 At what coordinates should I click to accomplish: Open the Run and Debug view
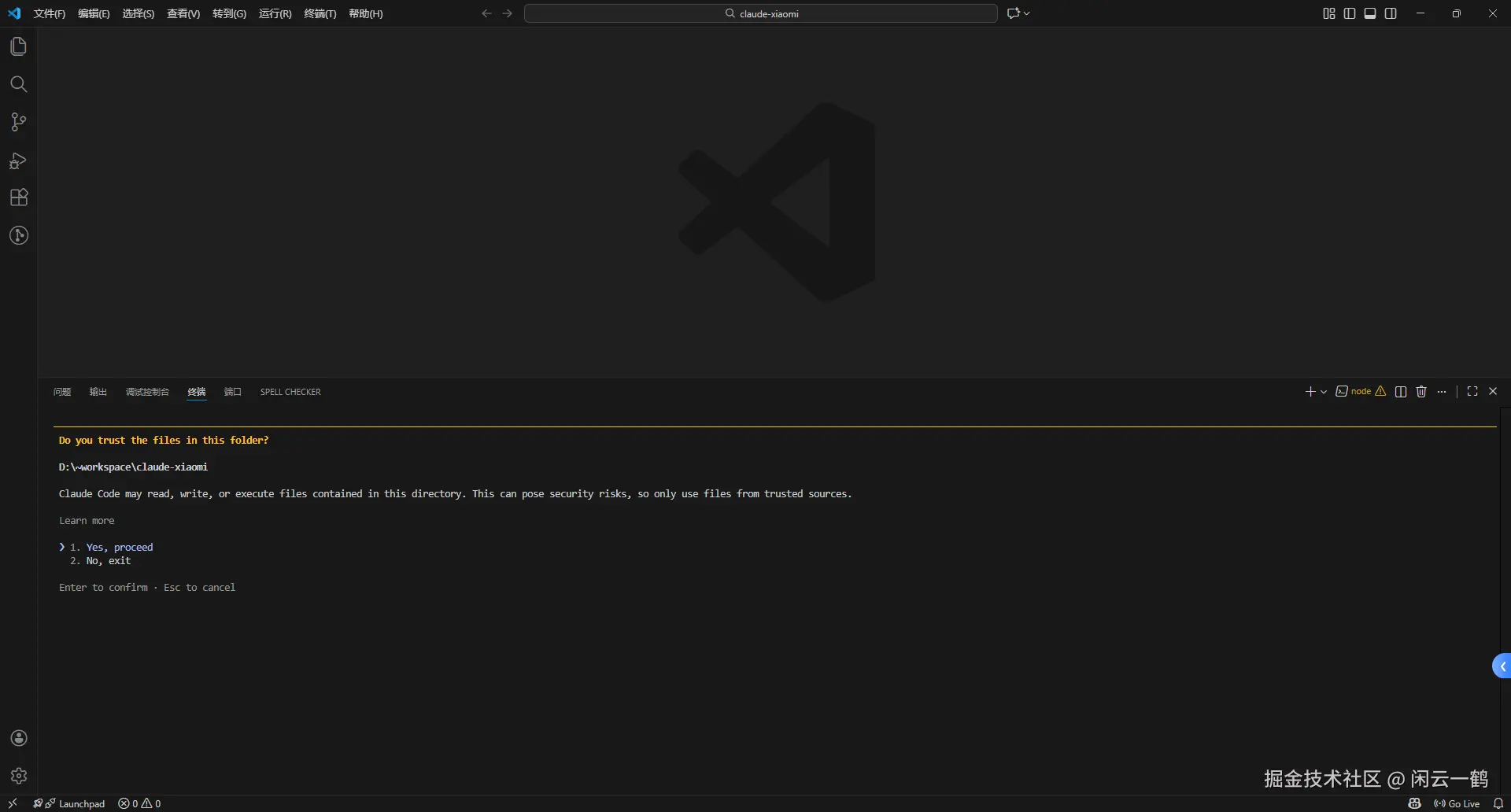click(19, 161)
